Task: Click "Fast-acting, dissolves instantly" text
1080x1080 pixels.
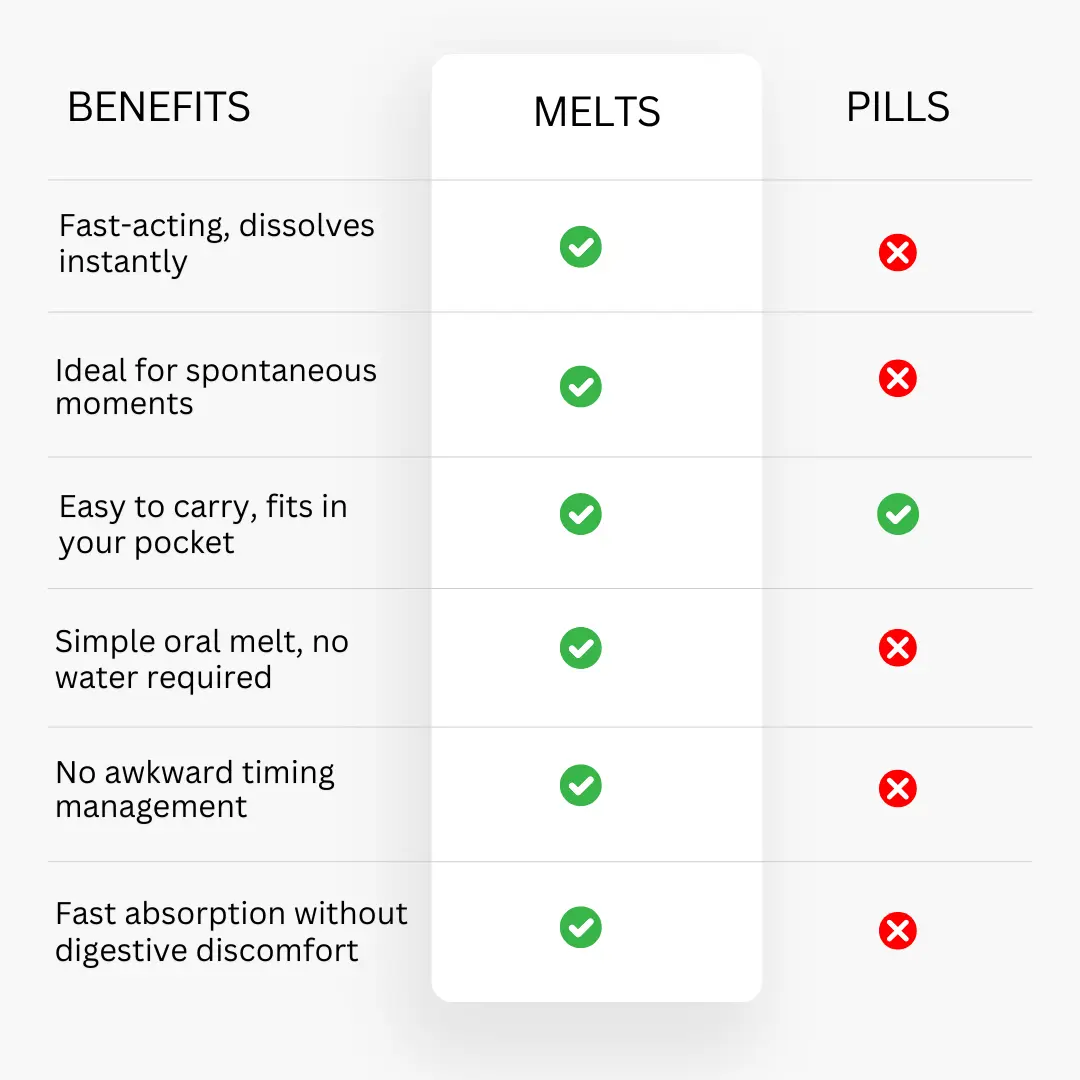Action: pyautogui.click(x=216, y=243)
